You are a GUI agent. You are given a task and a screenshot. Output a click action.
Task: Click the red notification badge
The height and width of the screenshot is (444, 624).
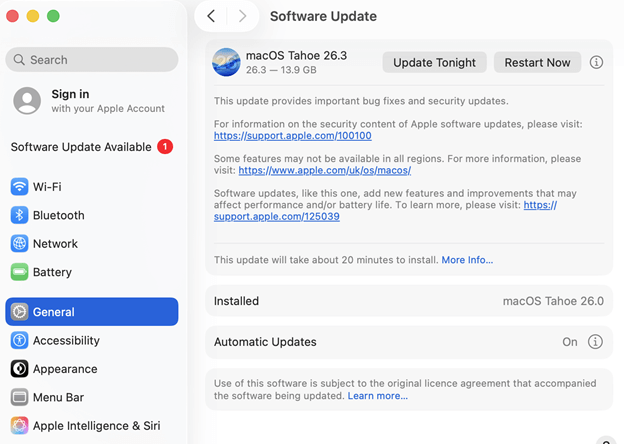click(165, 147)
